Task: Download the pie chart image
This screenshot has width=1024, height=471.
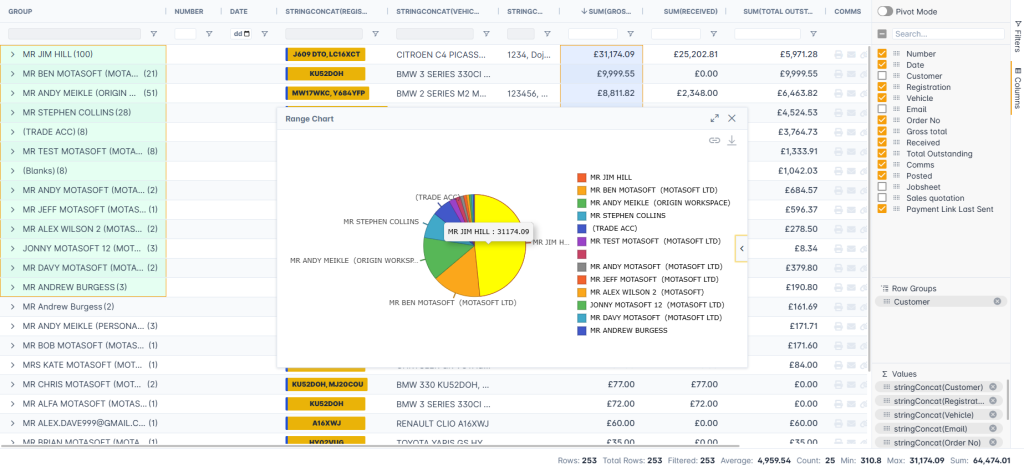Action: (732, 140)
